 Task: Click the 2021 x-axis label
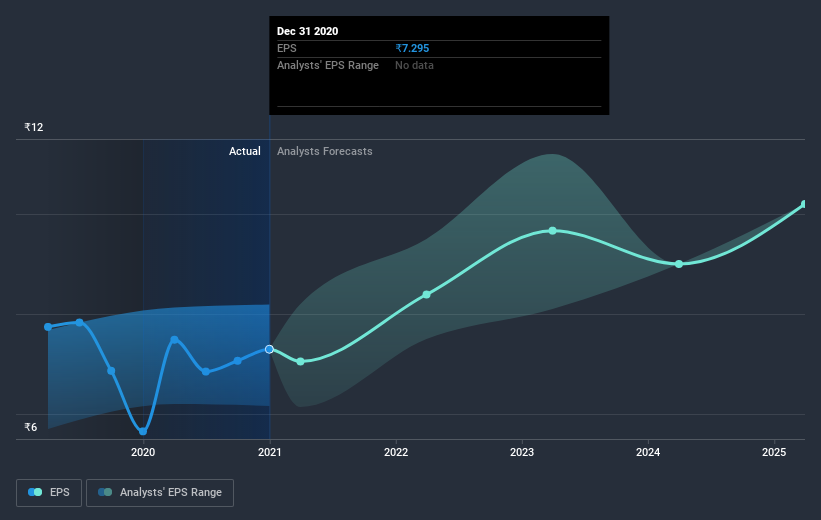[270, 452]
